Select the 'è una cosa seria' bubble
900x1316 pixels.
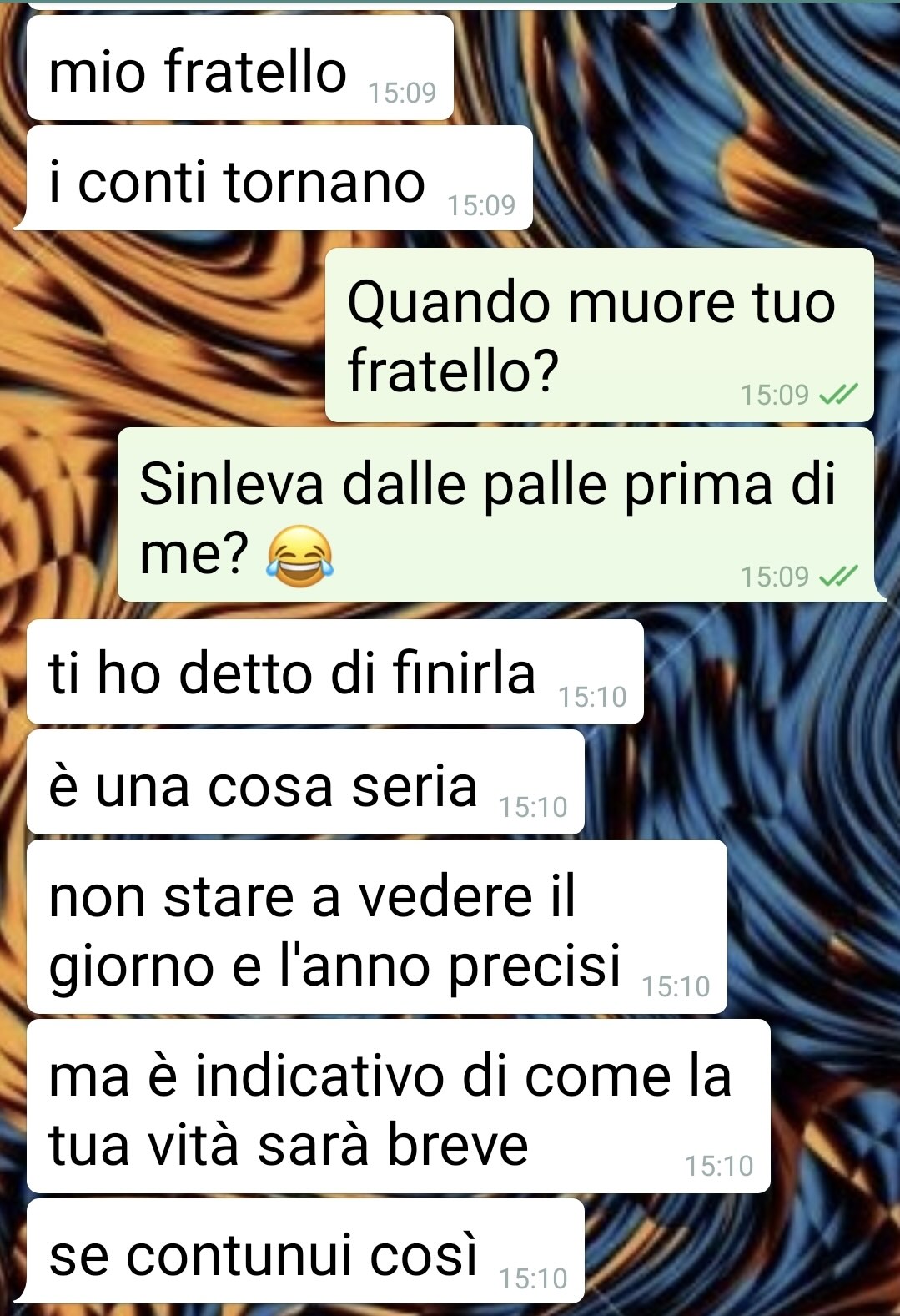click(x=305, y=782)
